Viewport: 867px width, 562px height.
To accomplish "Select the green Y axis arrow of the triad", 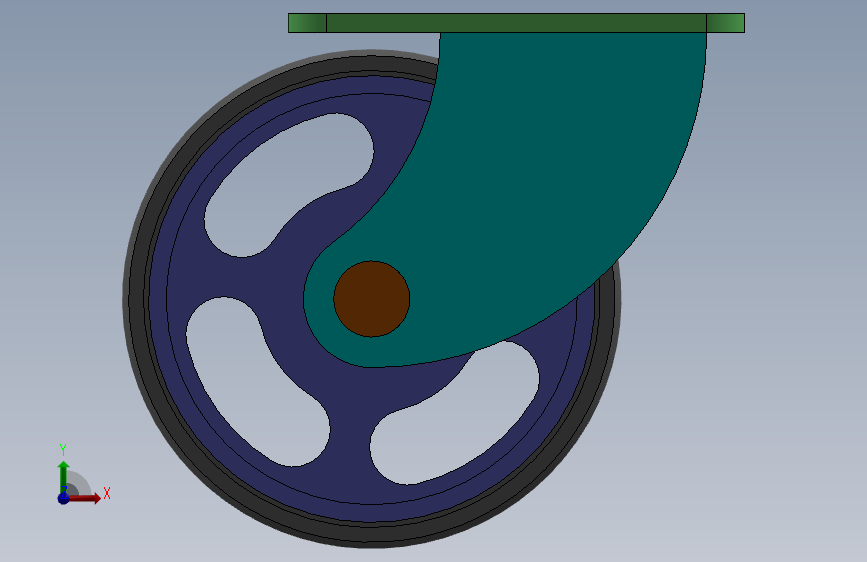I will (x=64, y=476).
